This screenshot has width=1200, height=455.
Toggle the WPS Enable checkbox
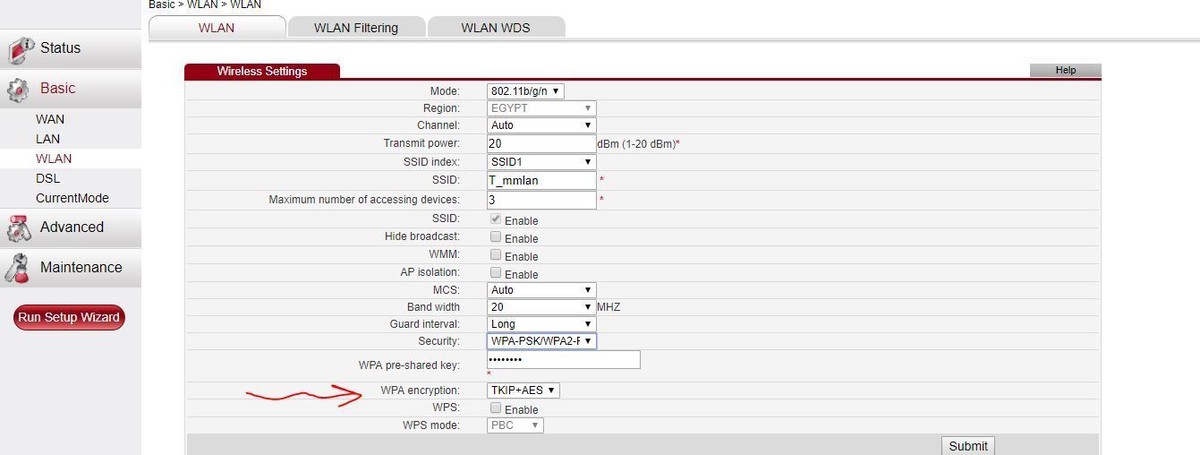(495, 409)
